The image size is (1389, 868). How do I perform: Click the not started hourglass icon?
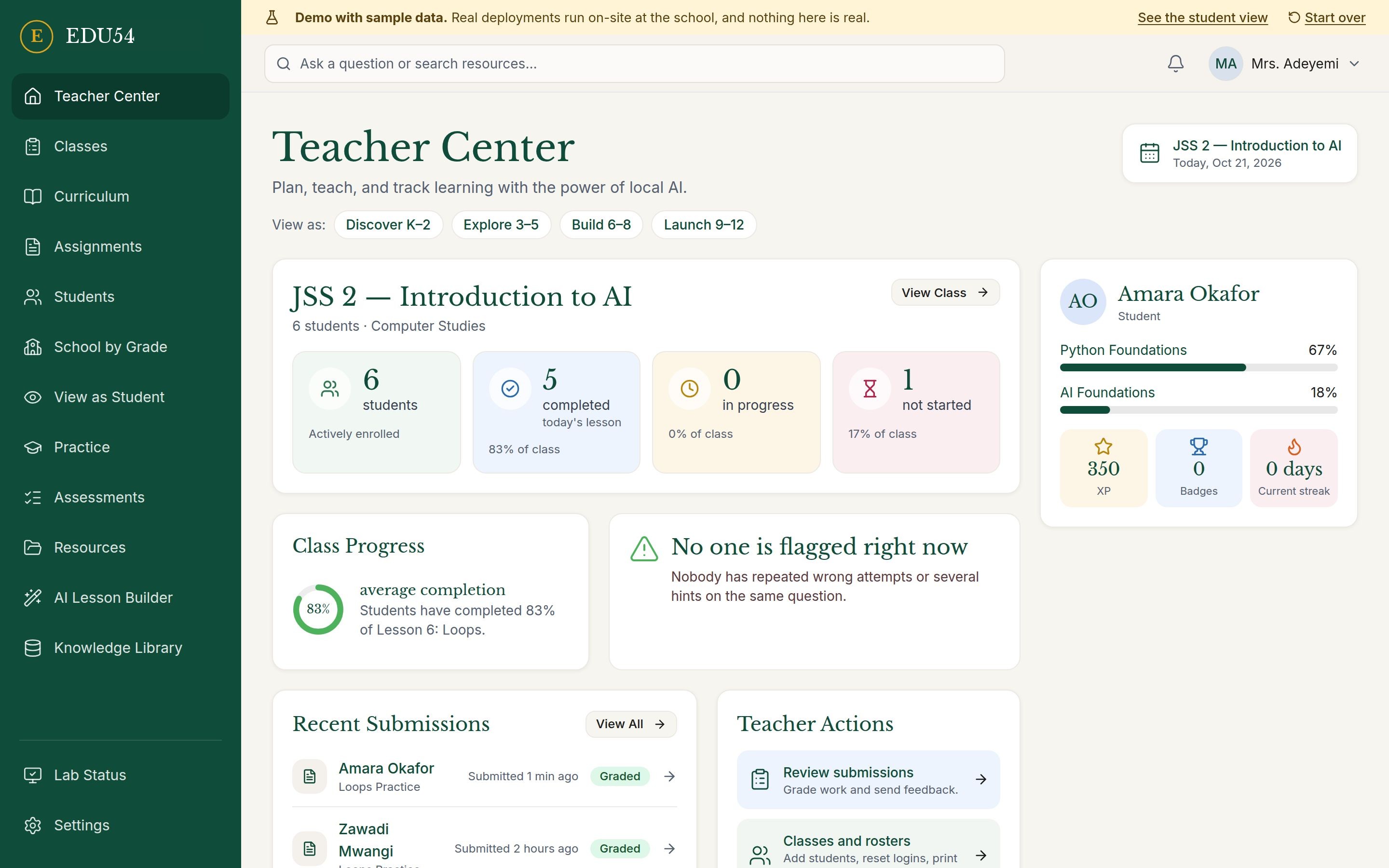(870, 389)
